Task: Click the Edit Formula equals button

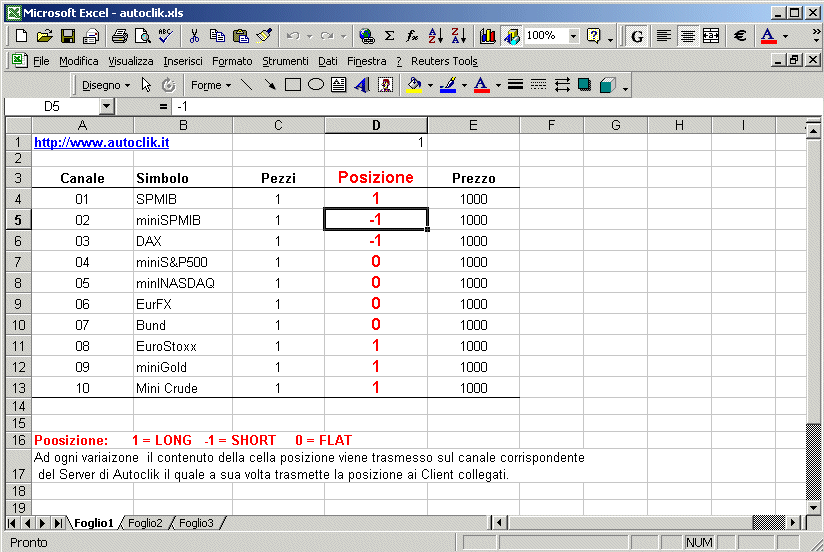Action: [x=163, y=107]
